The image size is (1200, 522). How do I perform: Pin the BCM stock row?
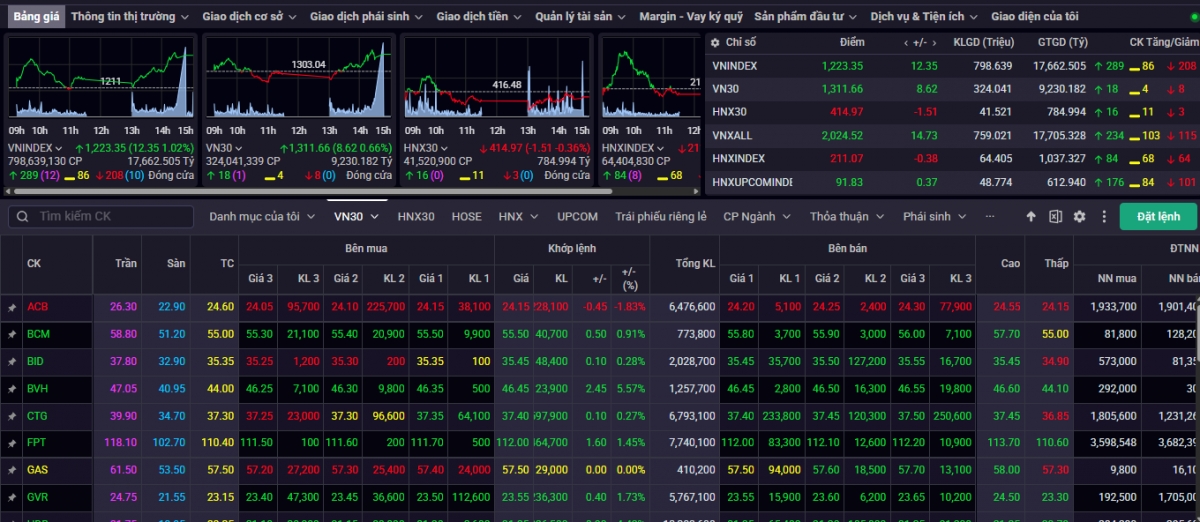tap(12, 334)
